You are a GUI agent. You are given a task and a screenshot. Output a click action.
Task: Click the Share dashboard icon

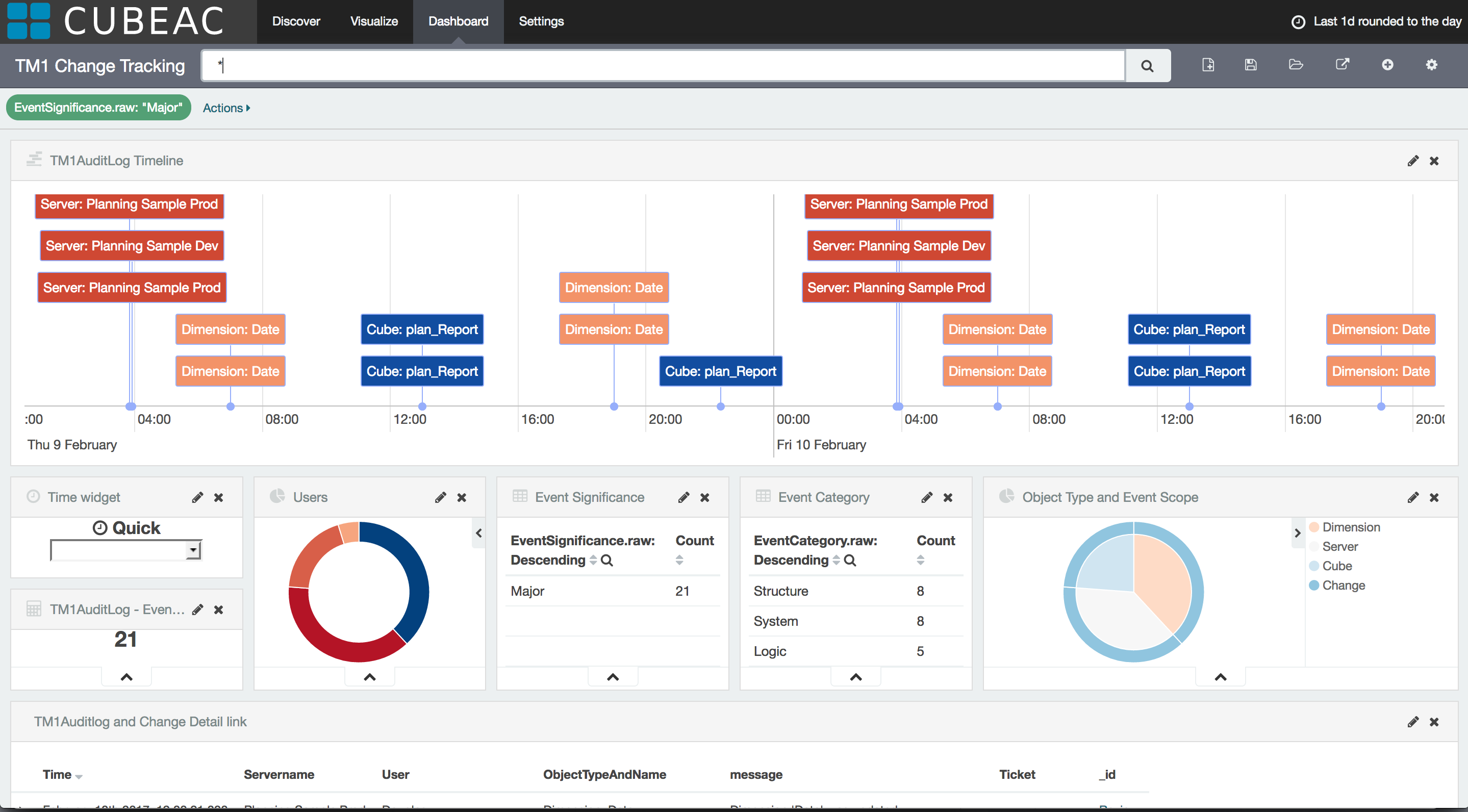coord(1343,64)
